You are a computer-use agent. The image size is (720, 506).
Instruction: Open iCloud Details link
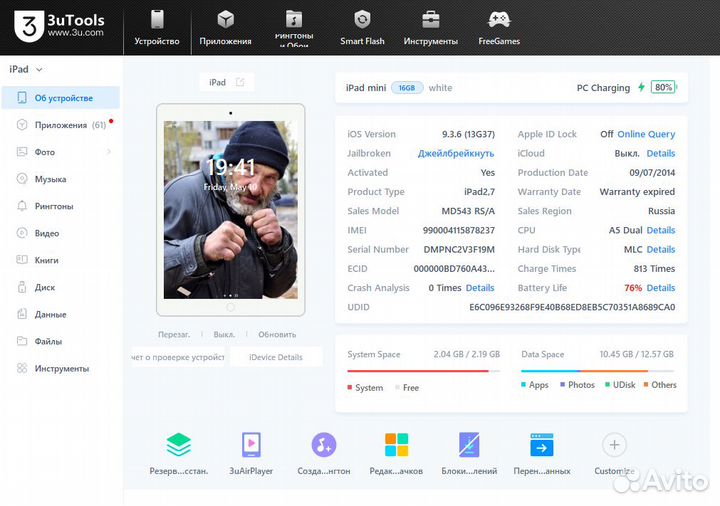[x=661, y=153]
